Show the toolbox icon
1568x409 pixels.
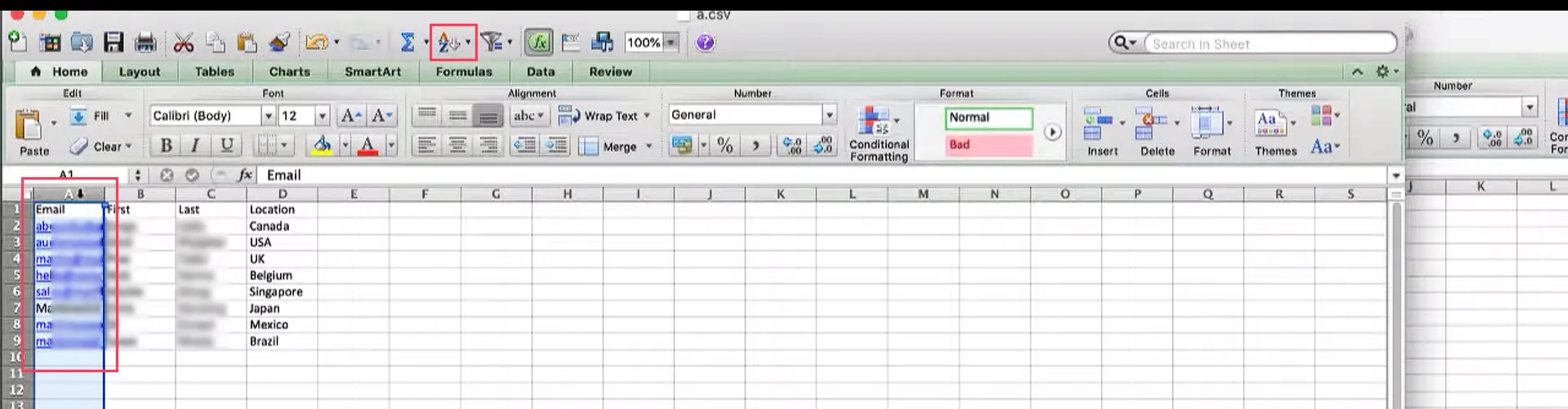click(571, 42)
